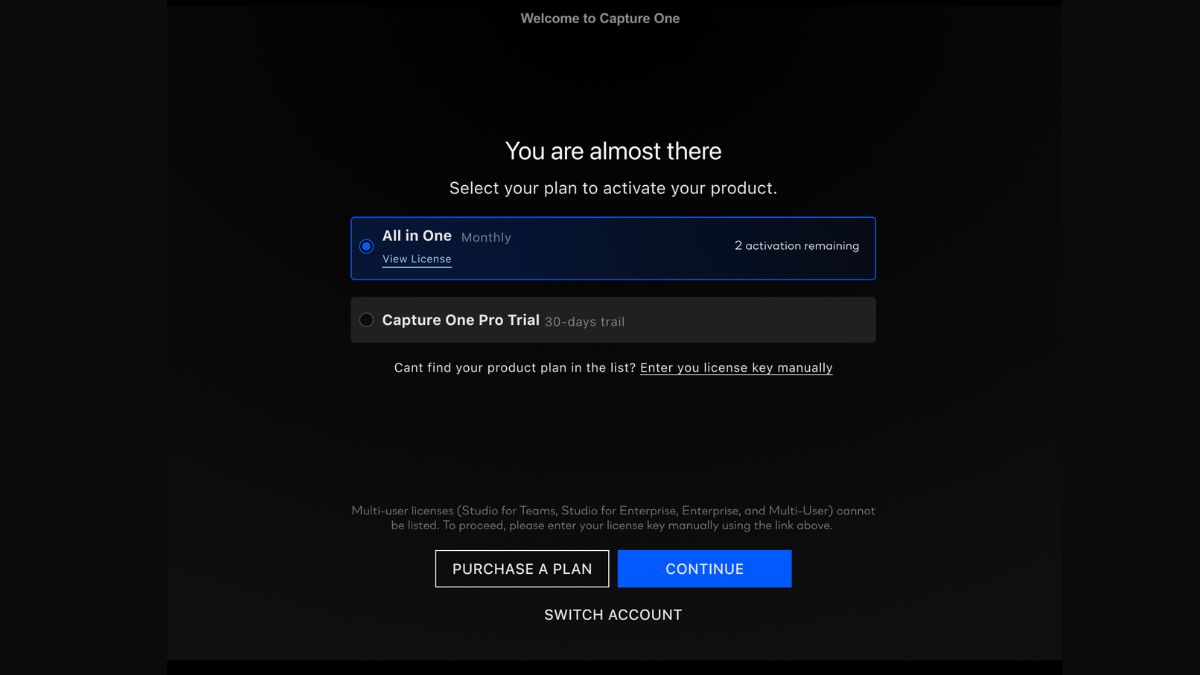This screenshot has height=675, width=1200.
Task: Click the blue CONTINUE button
Action: (705, 569)
